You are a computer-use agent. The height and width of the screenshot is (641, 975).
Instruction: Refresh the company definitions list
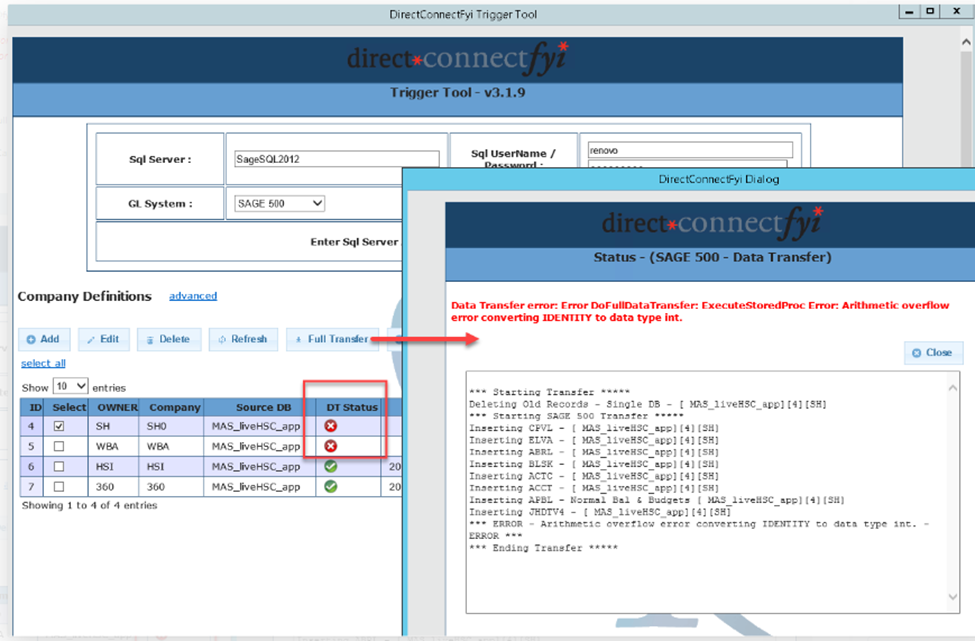[x=243, y=339]
